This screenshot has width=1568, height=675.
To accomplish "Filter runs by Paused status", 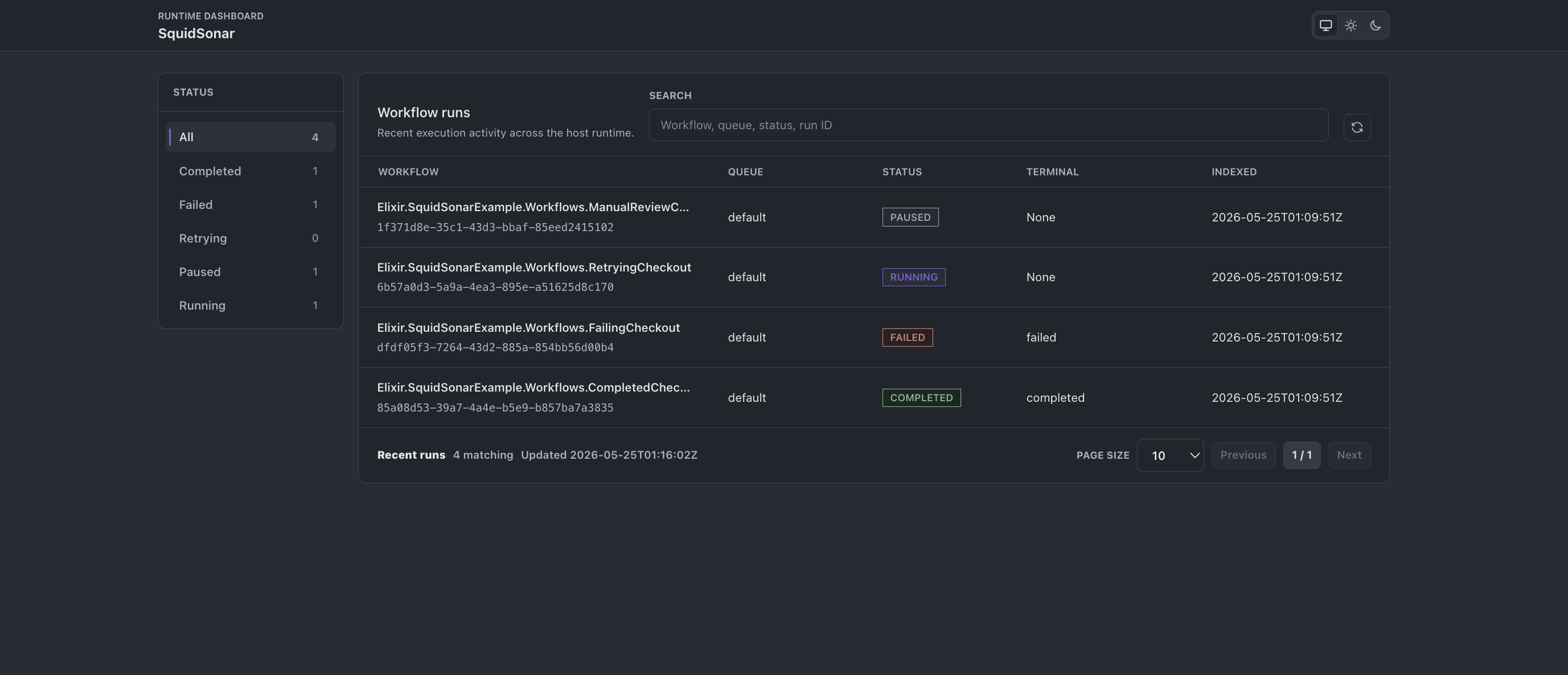I will point(250,271).
